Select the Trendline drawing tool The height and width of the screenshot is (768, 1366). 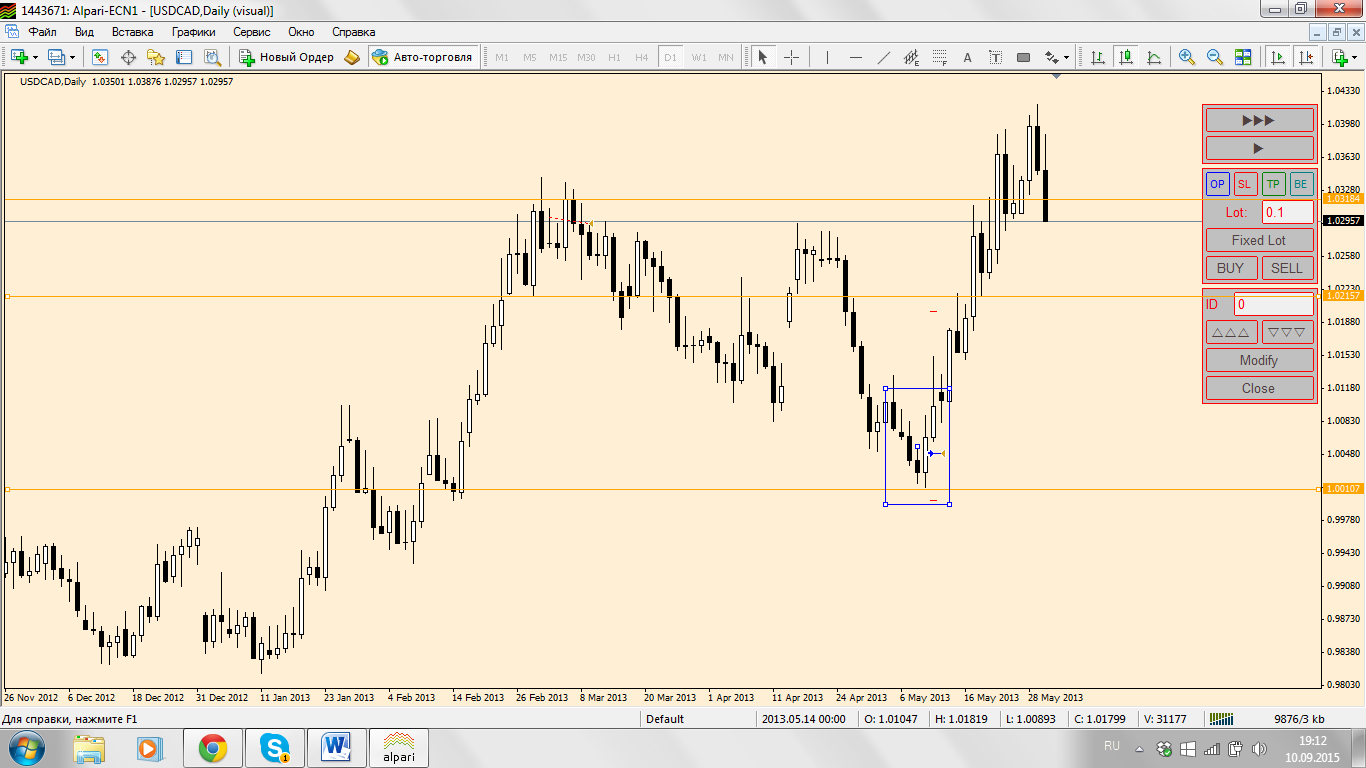click(883, 57)
